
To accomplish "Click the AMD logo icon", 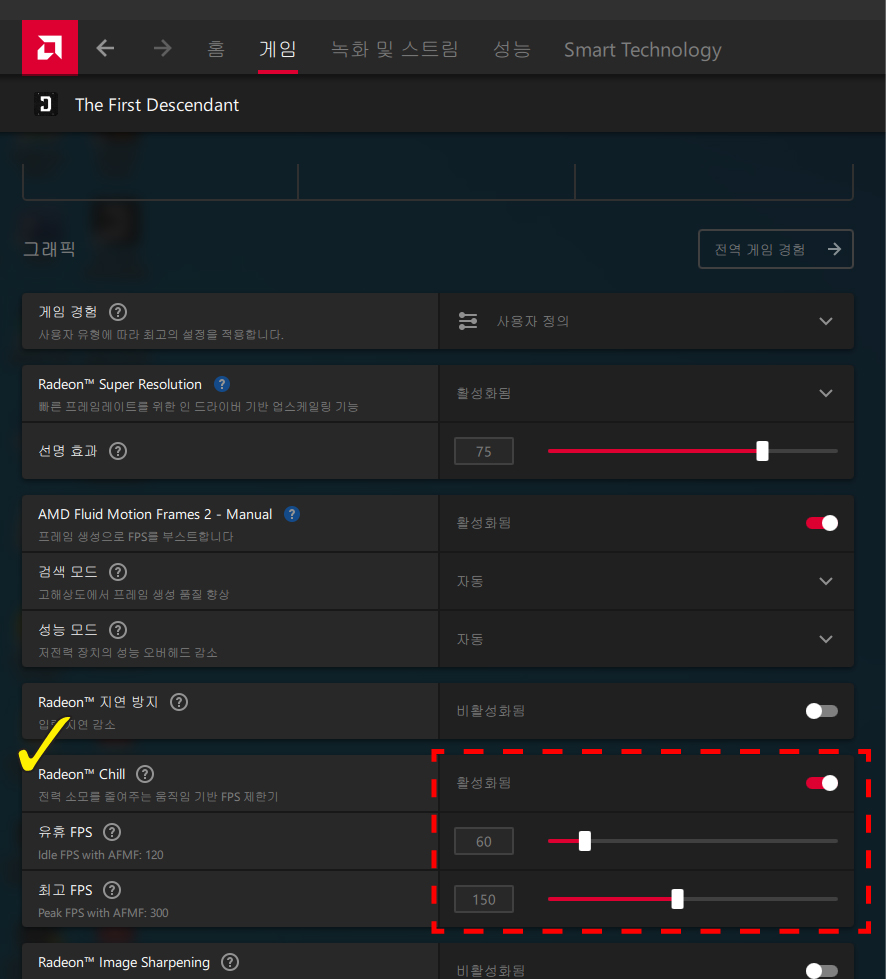I will (x=50, y=47).
